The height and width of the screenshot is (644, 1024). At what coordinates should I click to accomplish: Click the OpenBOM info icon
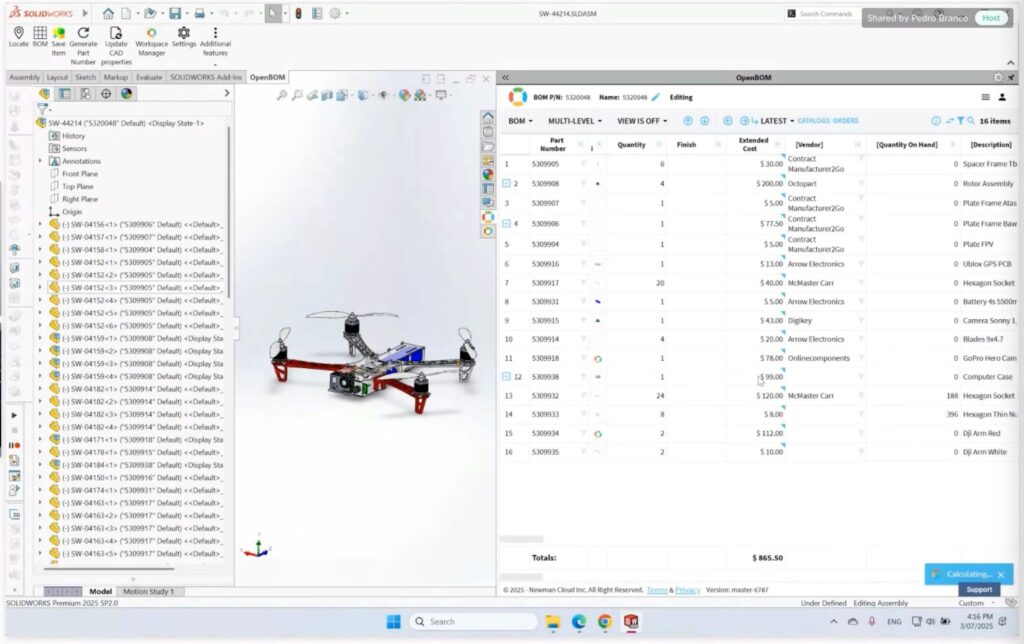coord(936,121)
